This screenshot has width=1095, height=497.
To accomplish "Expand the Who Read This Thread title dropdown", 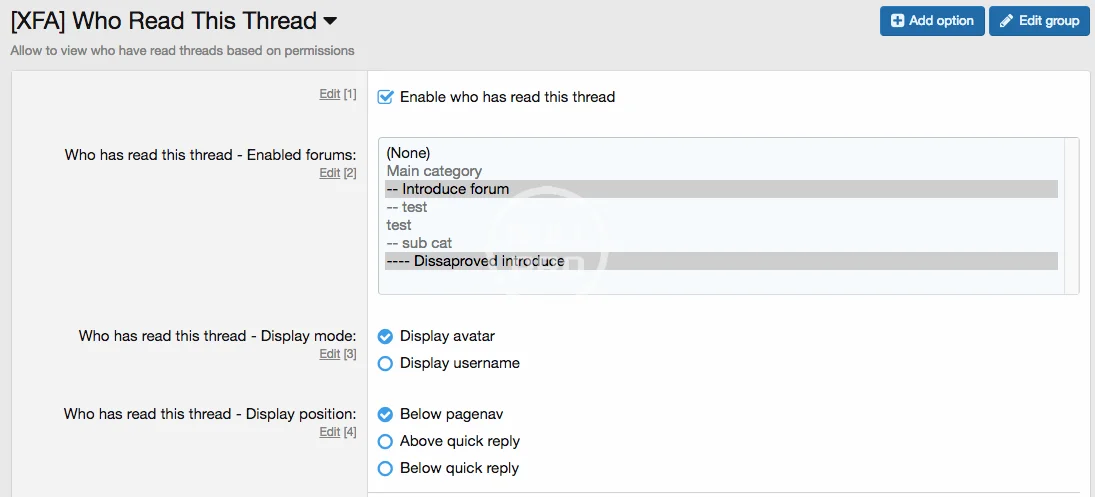I will [x=331, y=21].
